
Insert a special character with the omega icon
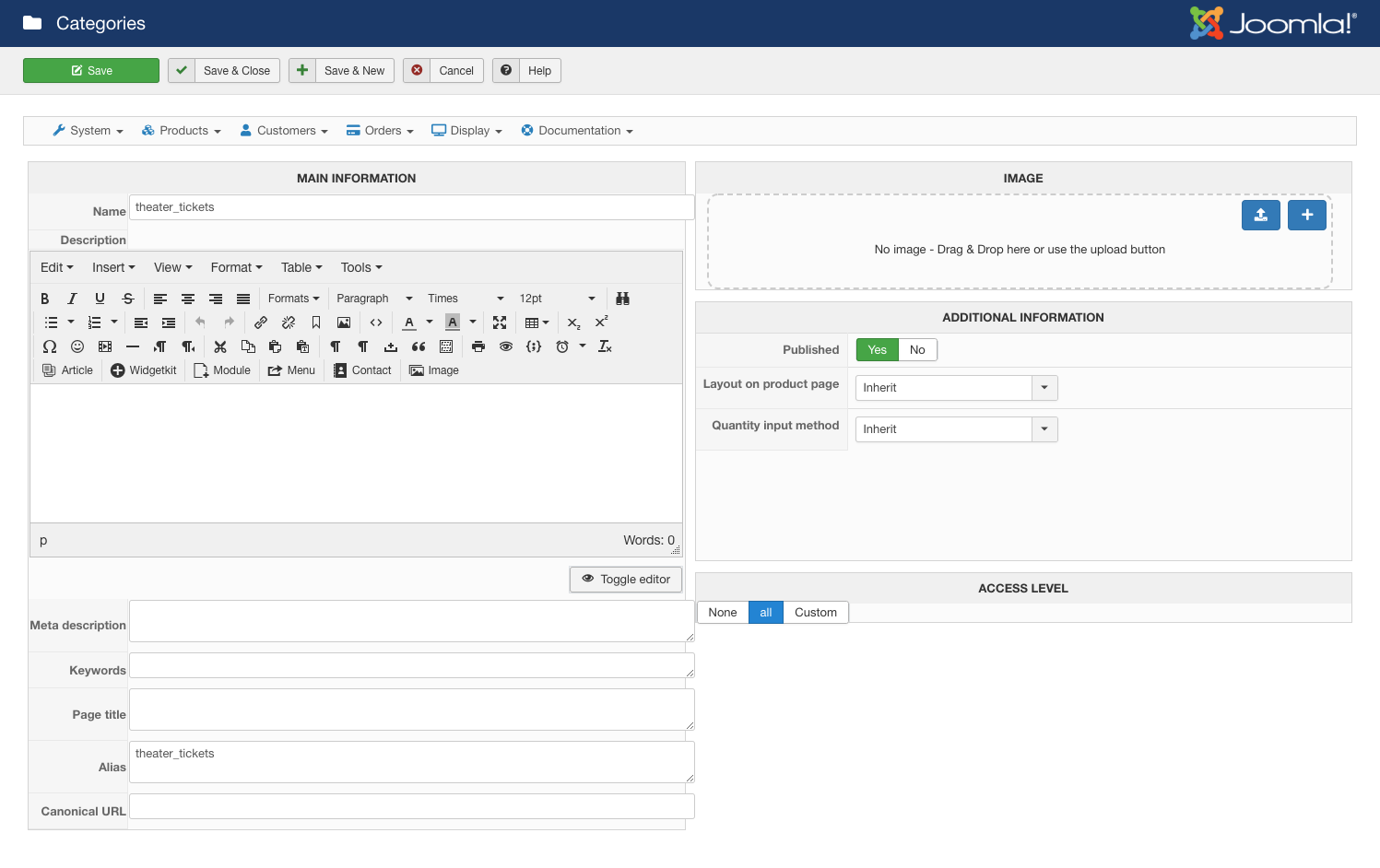coord(50,346)
